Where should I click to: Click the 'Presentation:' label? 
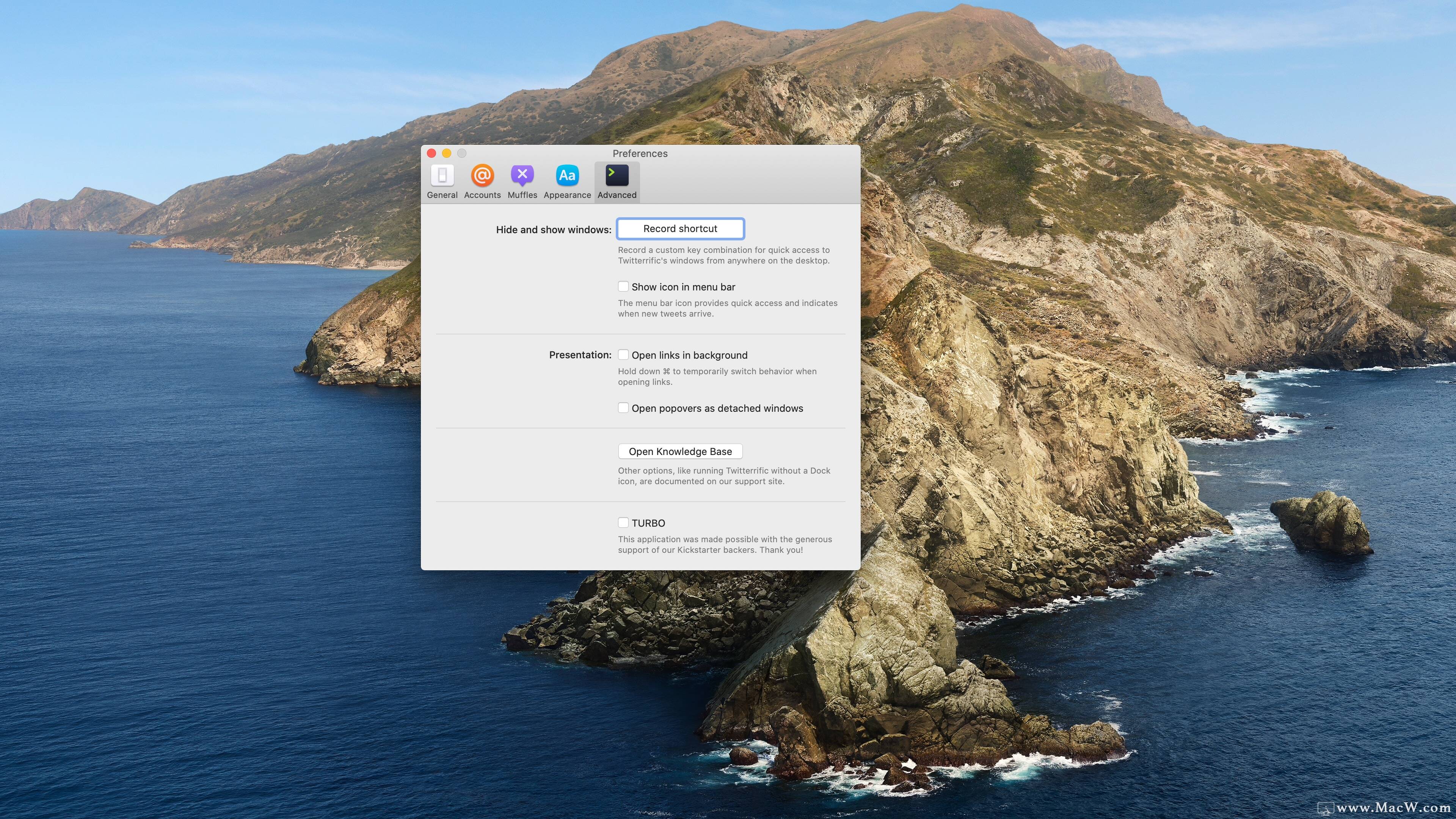(x=580, y=355)
